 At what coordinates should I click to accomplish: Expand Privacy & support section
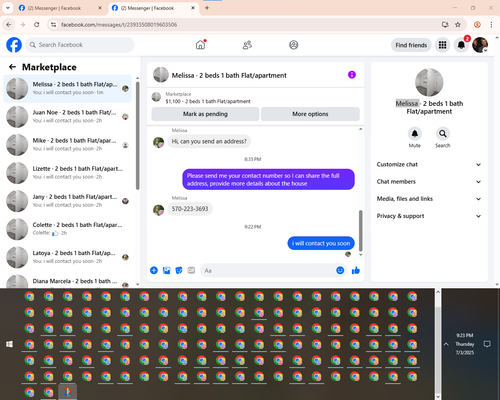point(429,216)
